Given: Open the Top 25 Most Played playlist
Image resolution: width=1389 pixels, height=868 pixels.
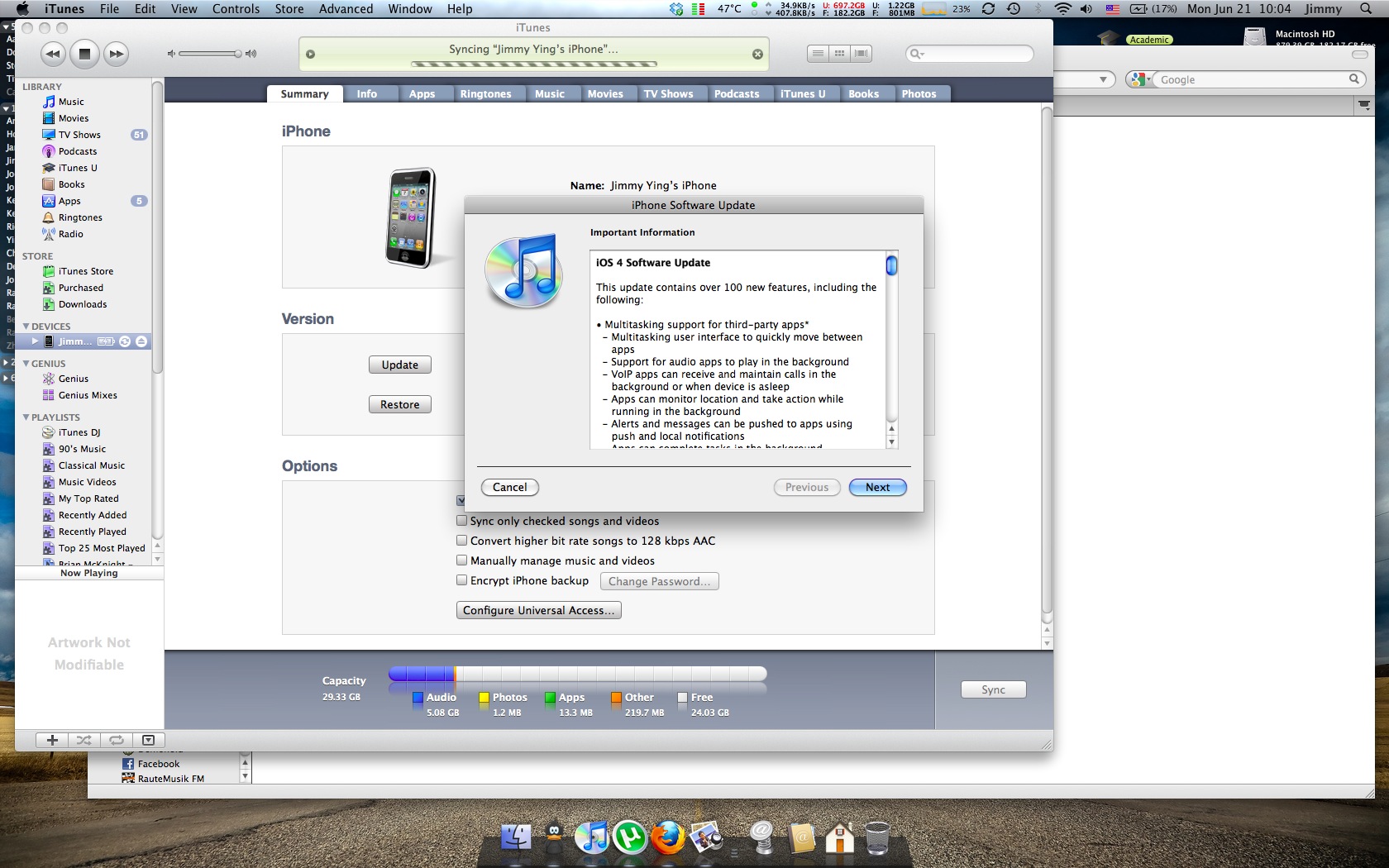Looking at the screenshot, I should tap(102, 548).
